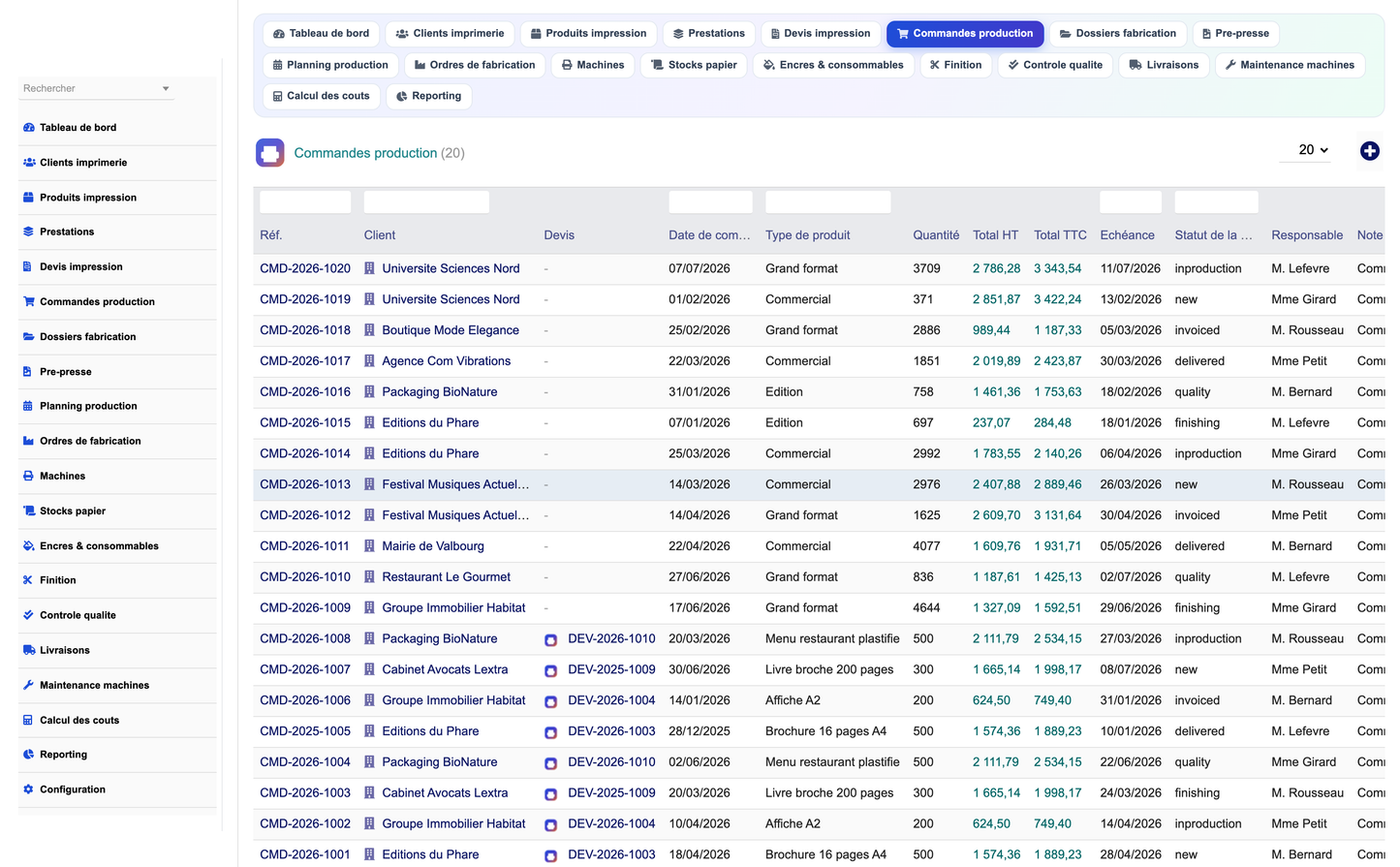Screen dimensions: 1400x867
Task: Open the Clients imprimerie top tab
Action: click(x=450, y=34)
